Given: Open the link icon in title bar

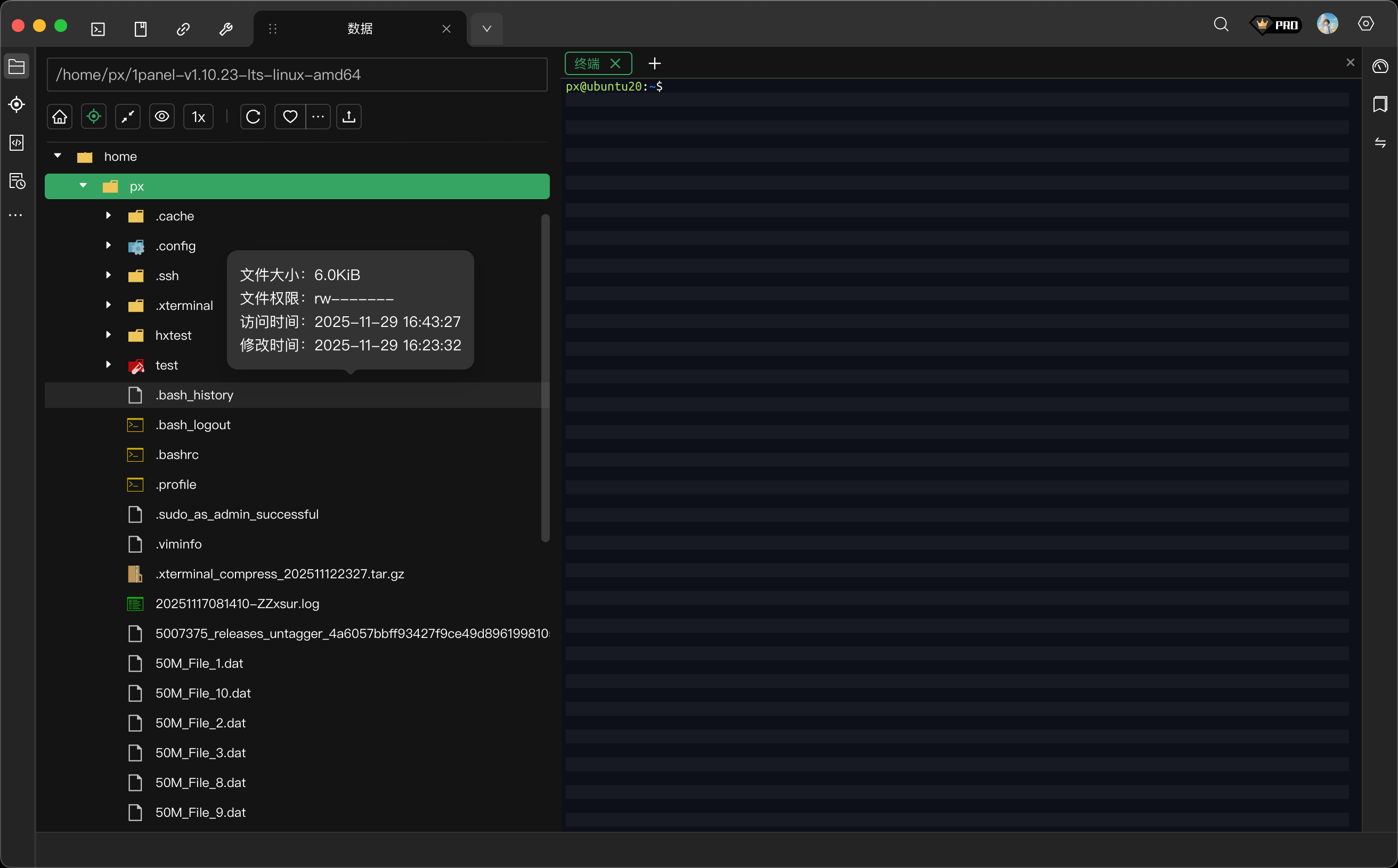Looking at the screenshot, I should tap(183, 29).
